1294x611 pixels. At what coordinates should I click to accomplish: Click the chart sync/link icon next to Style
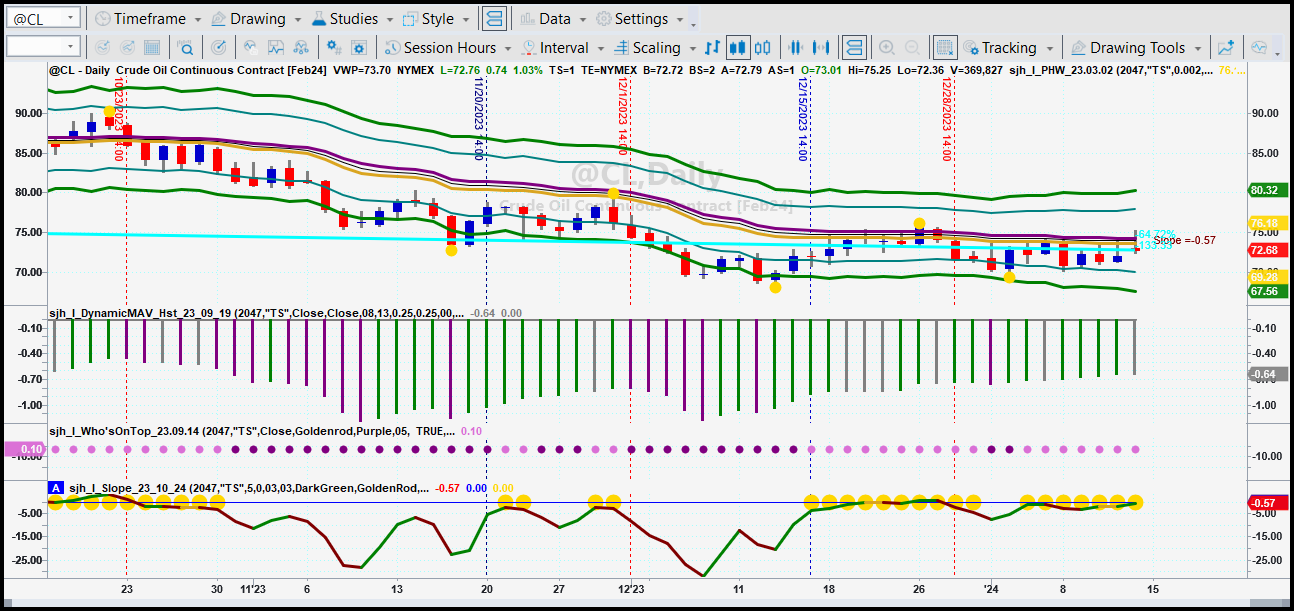493,19
